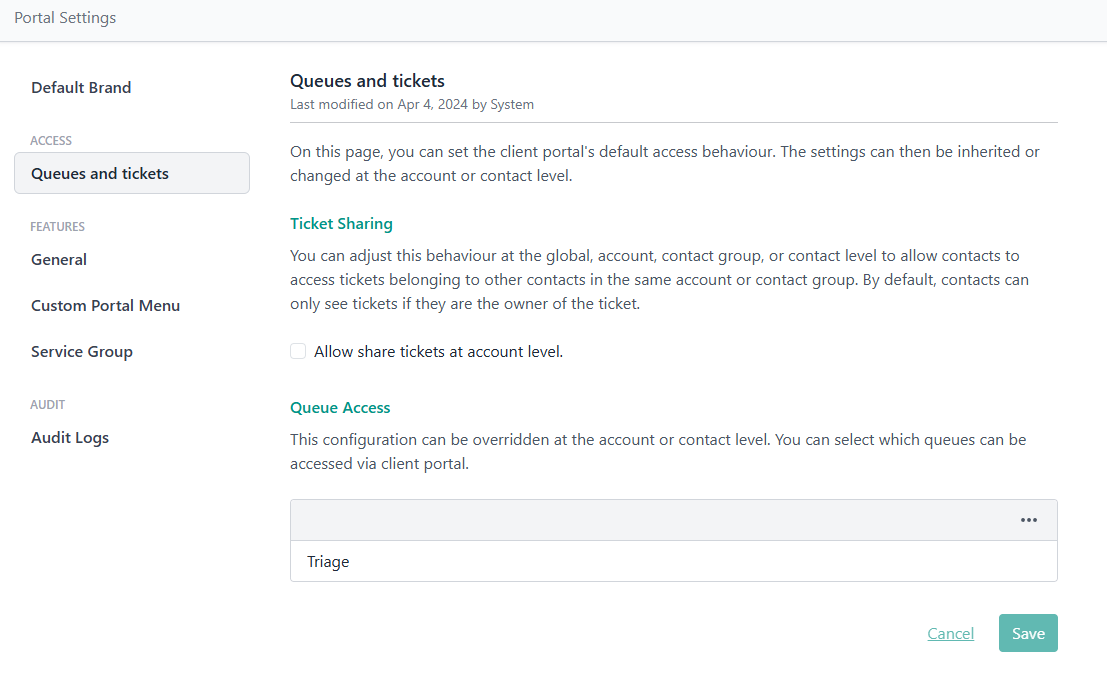The width and height of the screenshot is (1107, 695).
Task: Open the ellipsis menu in Queue Access table
Action: (1028, 520)
